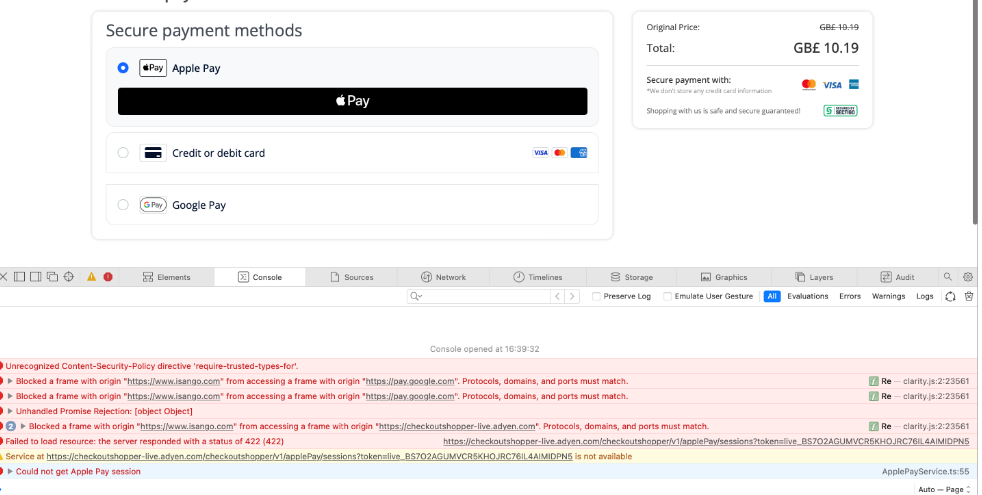Filter the console to Warnings only
The width and height of the screenshot is (982, 495).
click(888, 296)
